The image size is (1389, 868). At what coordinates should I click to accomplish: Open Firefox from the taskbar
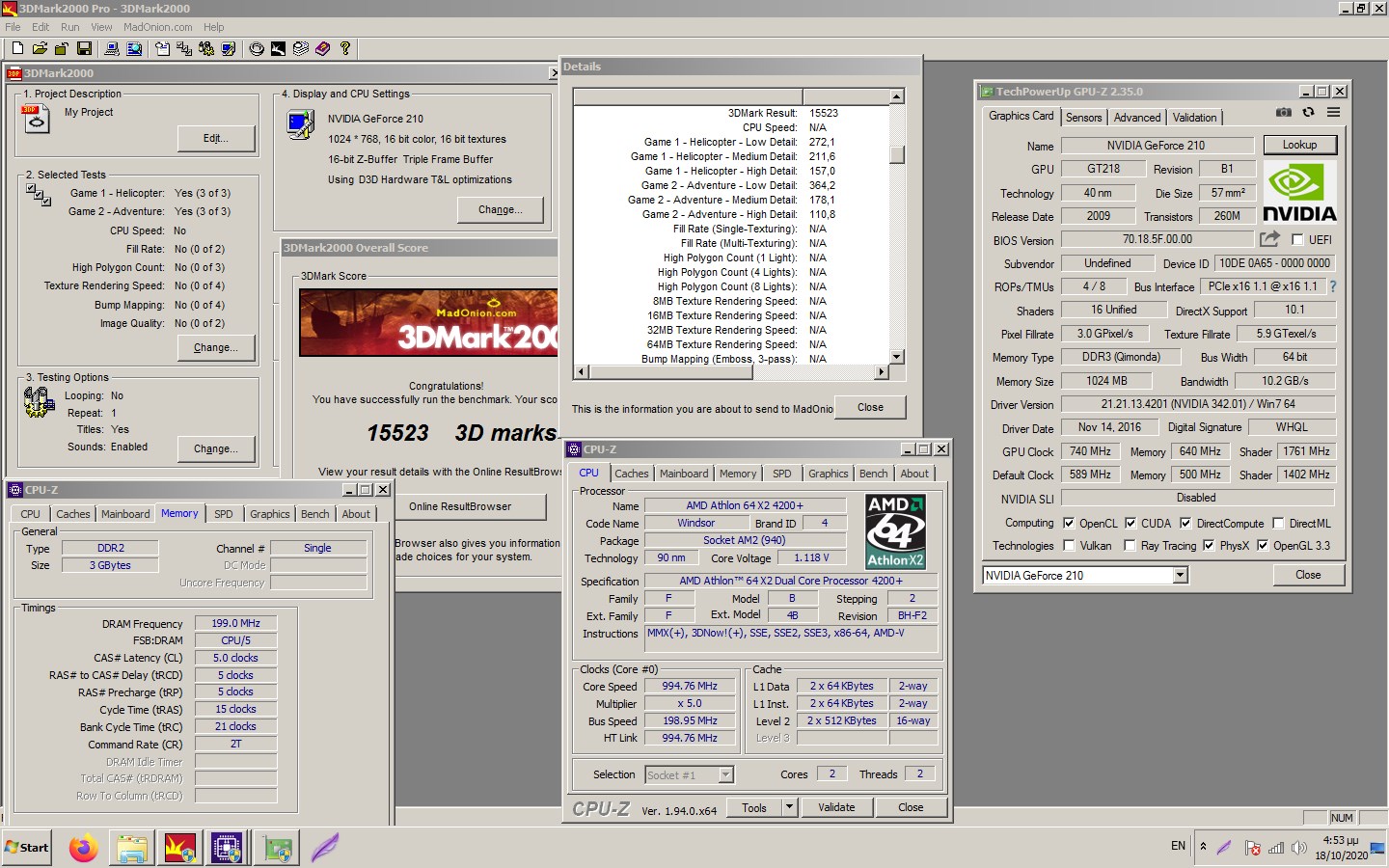[84, 849]
